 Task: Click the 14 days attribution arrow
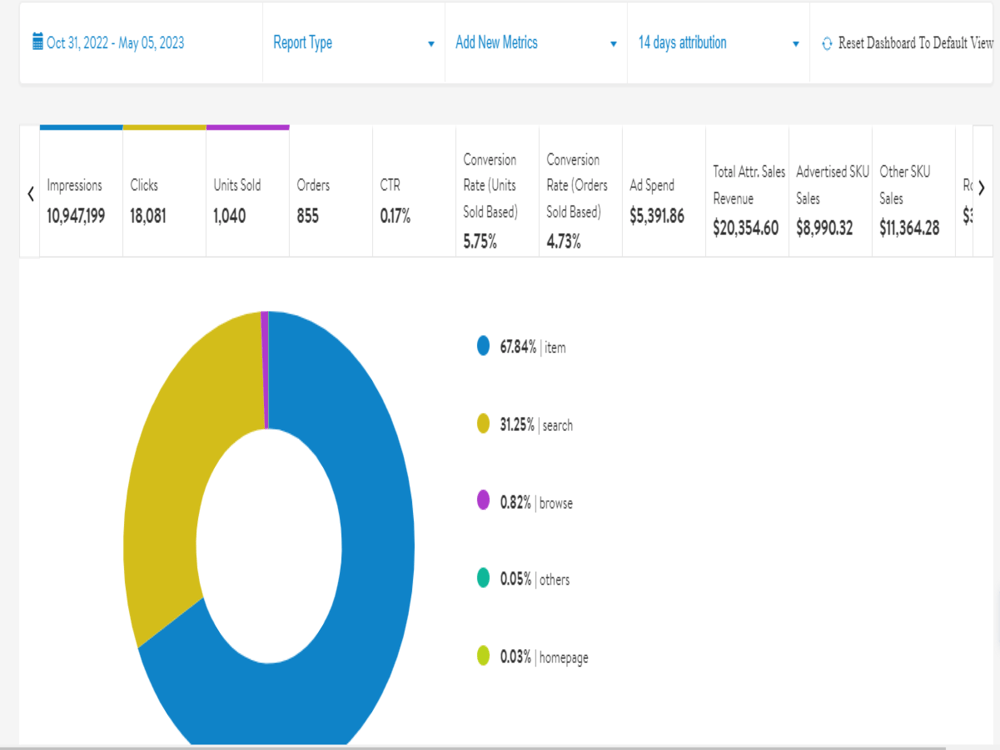click(x=796, y=44)
